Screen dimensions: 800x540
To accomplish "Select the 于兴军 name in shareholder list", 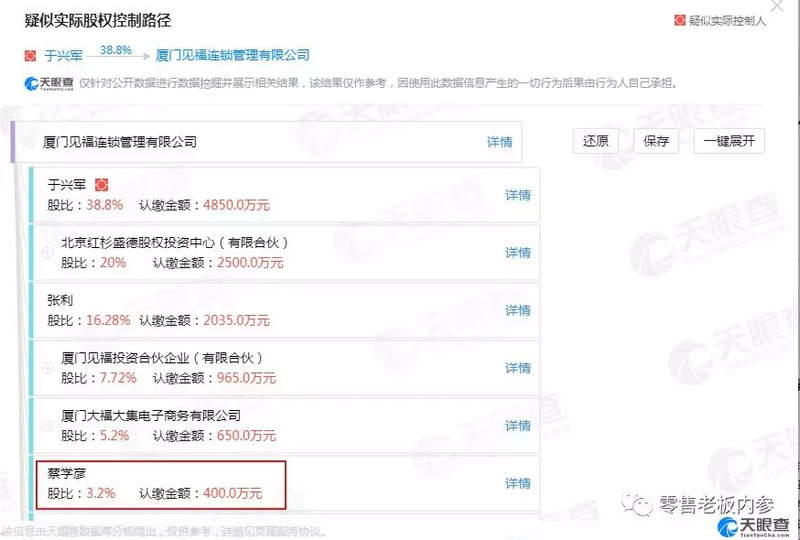I will click(67, 184).
